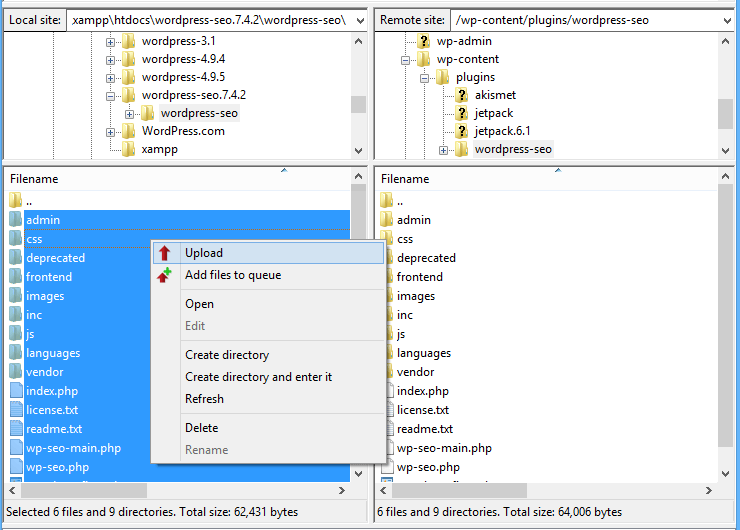Select wordpress-seo in the remote tree
Screen dimensions: 740x530
pyautogui.click(x=513, y=149)
